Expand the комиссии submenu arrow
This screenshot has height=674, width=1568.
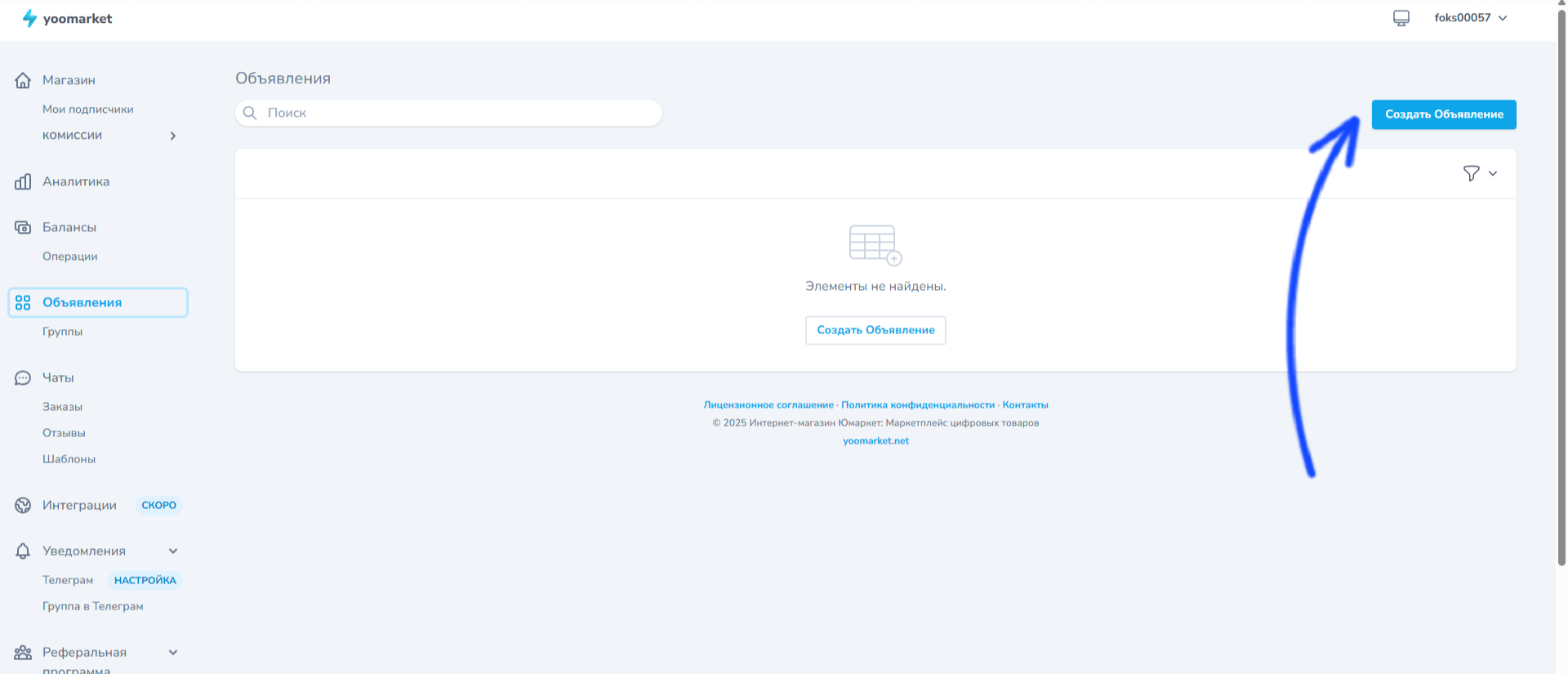[173, 136]
